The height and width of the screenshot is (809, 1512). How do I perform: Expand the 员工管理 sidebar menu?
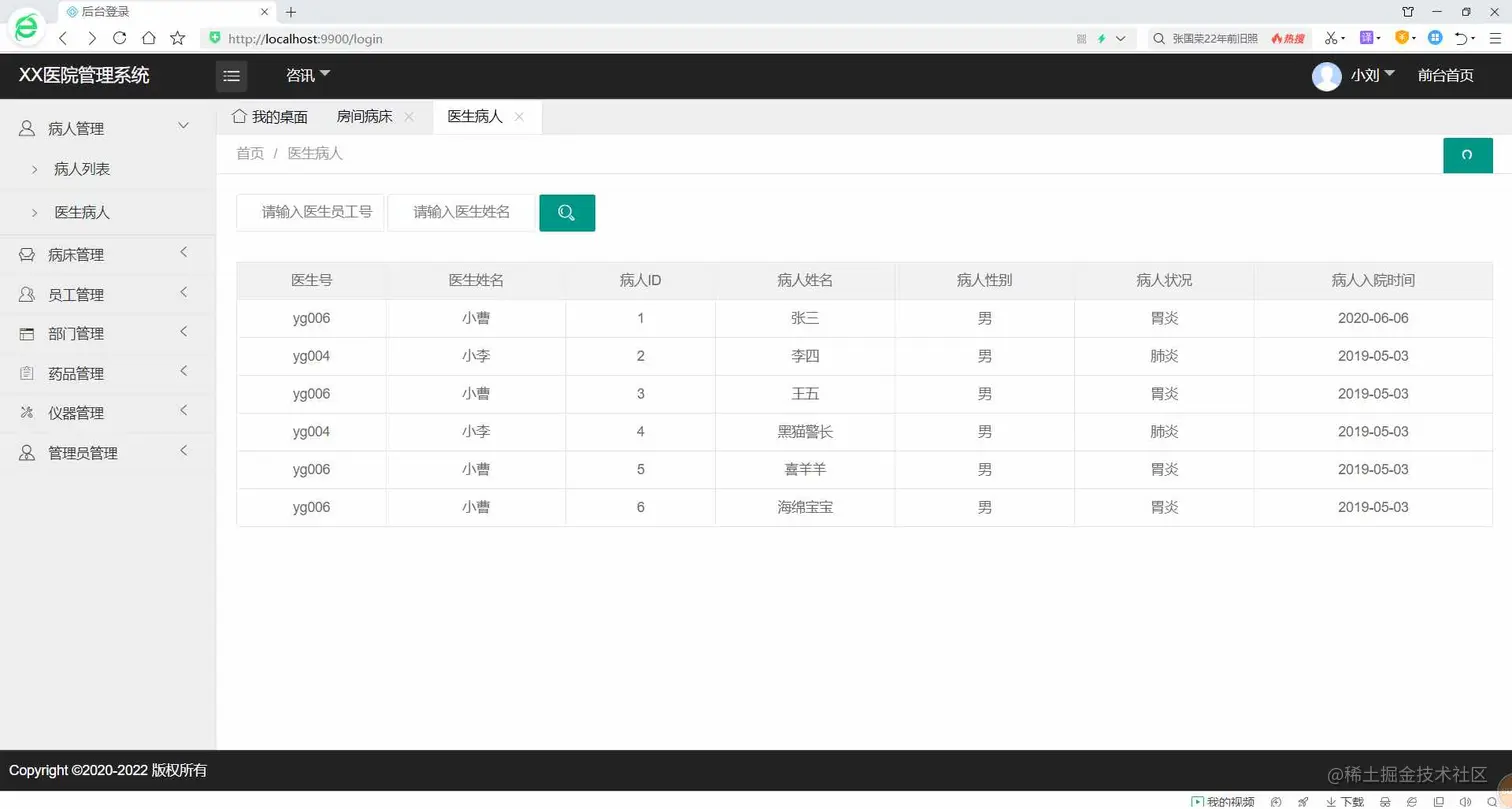pyautogui.click(x=108, y=294)
